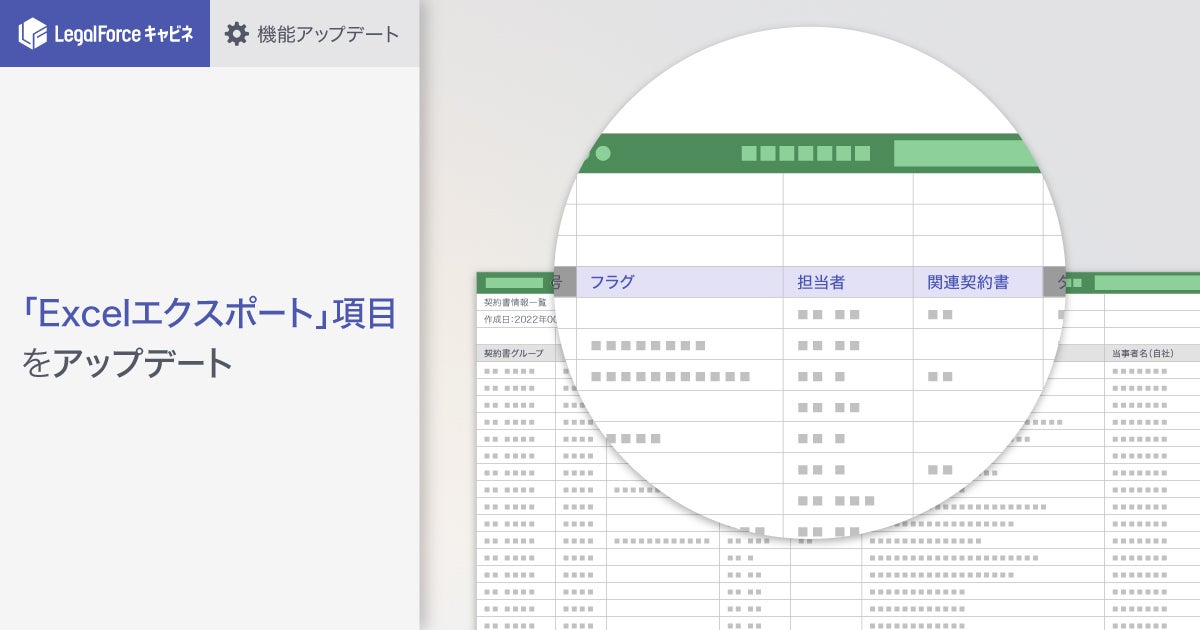Select the 担当者 column header
This screenshot has width=1200, height=630.
click(x=848, y=282)
